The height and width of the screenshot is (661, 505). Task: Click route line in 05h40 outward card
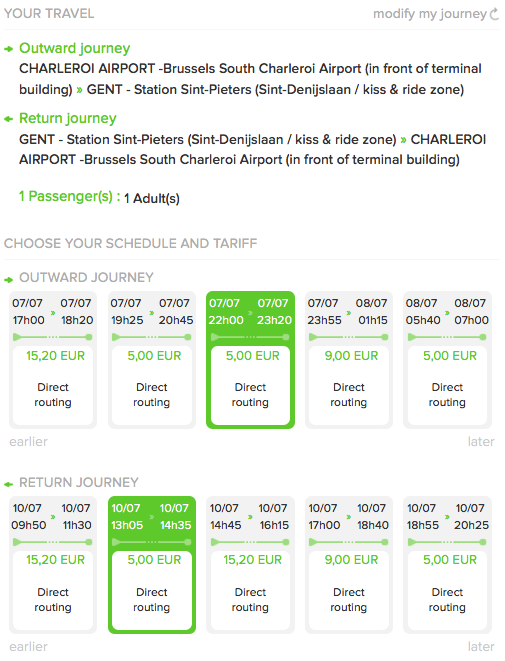pyautogui.click(x=447, y=337)
